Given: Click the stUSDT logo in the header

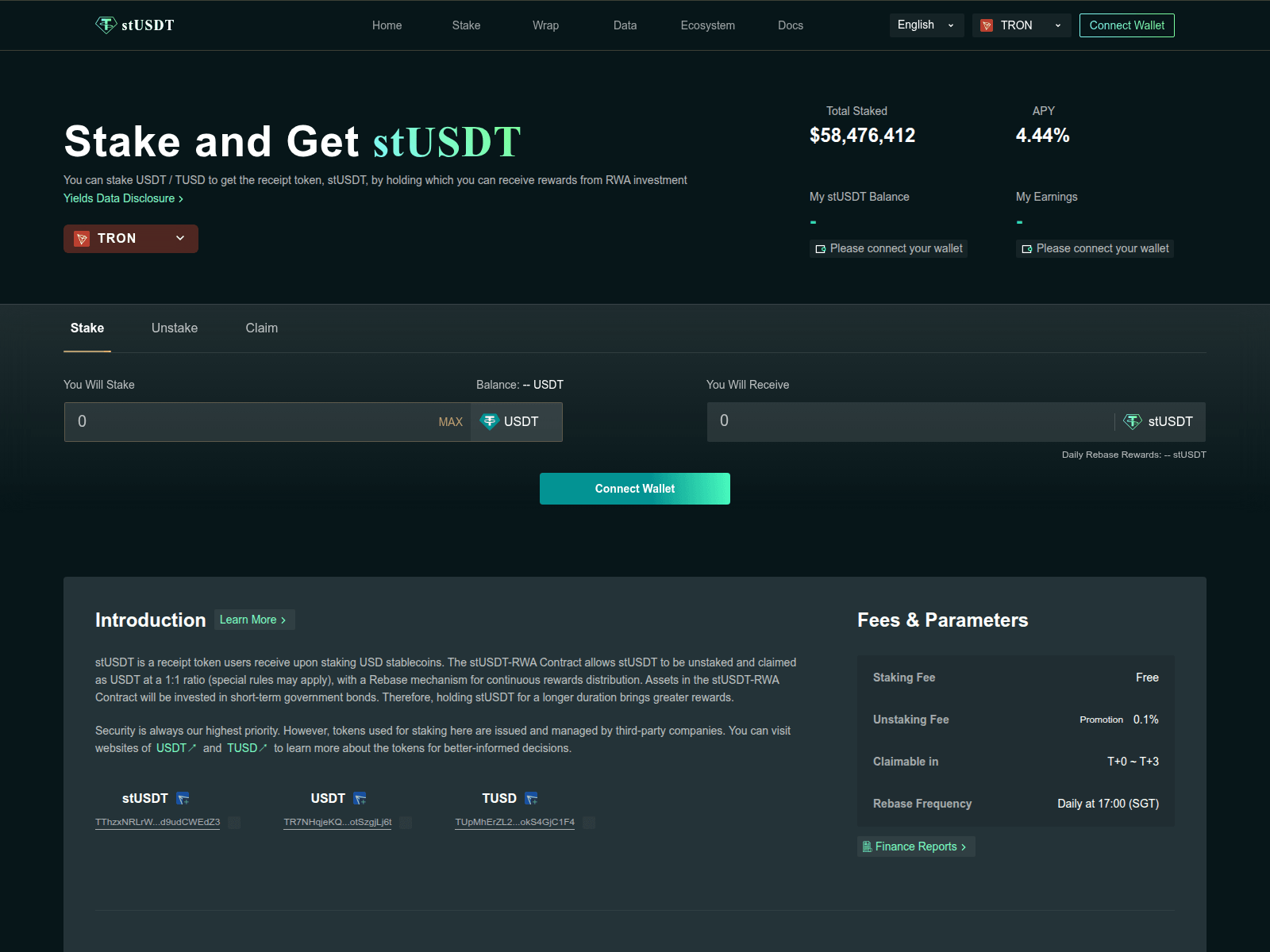Looking at the screenshot, I should click(135, 25).
